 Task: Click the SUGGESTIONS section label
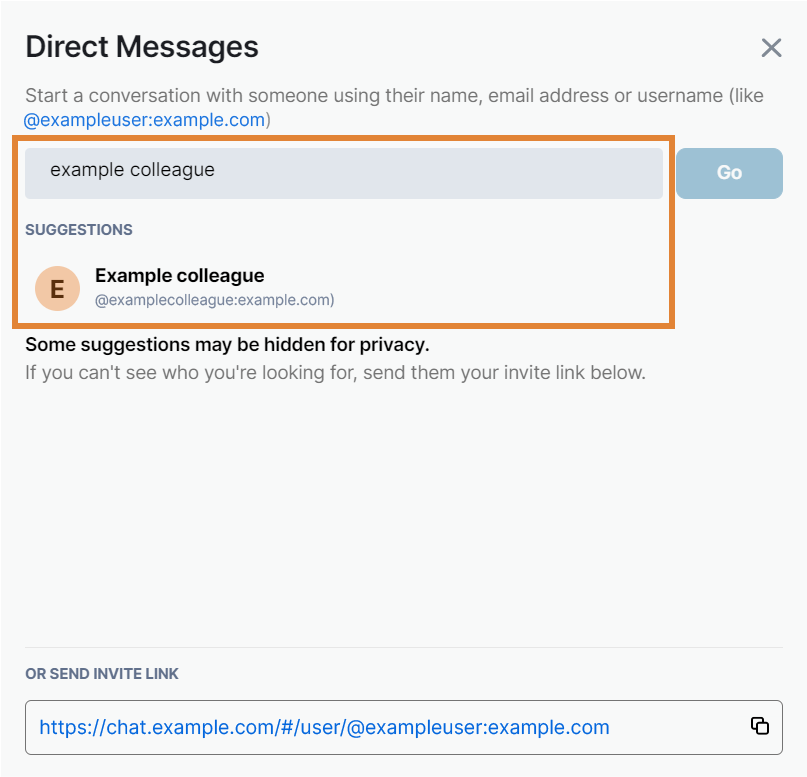[79, 230]
